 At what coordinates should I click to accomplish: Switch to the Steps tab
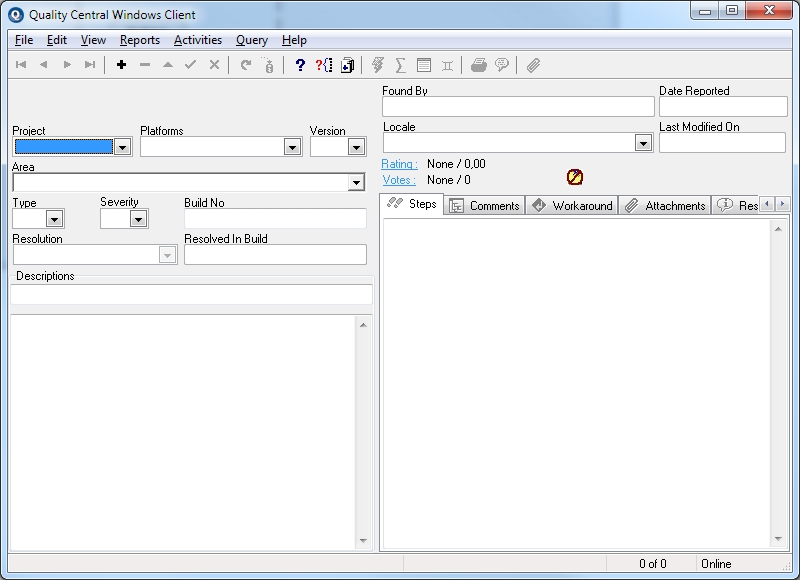pyautogui.click(x=412, y=204)
